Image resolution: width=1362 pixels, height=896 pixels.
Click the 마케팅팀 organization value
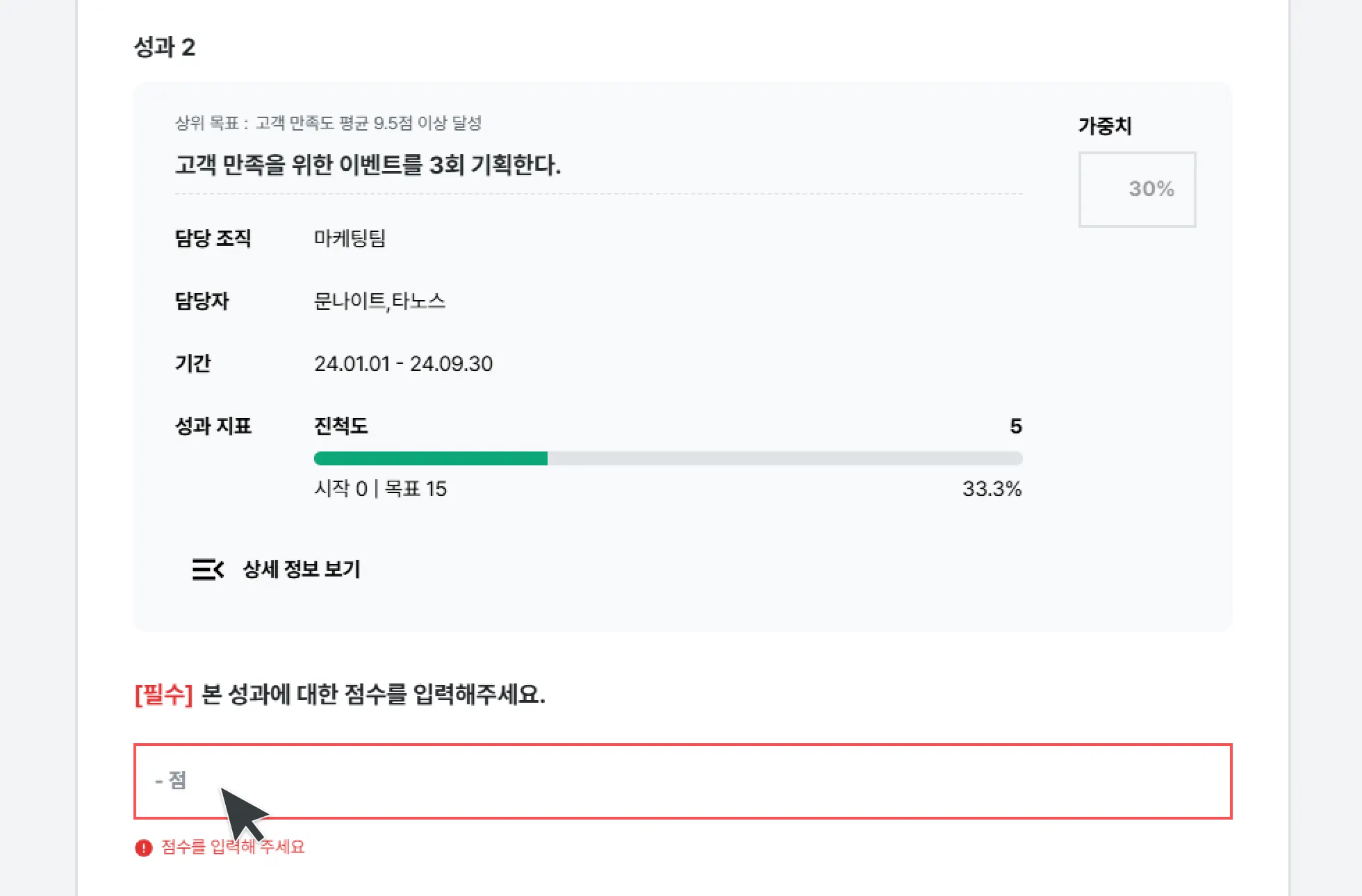(350, 238)
